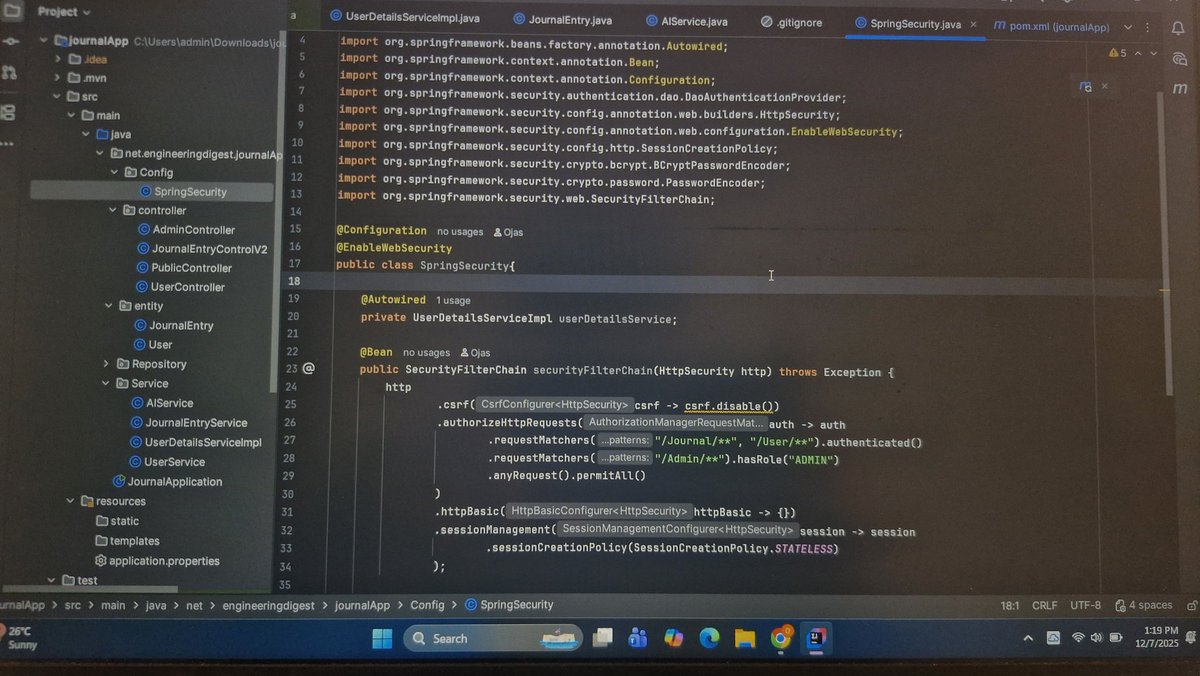Click the '1 usage' hint above userDetailsService
Viewport: 1200px width, 676px height.
pos(453,300)
